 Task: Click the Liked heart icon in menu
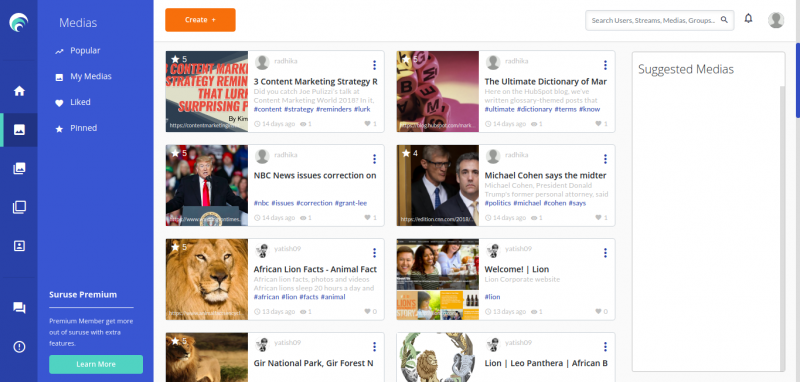point(59,103)
